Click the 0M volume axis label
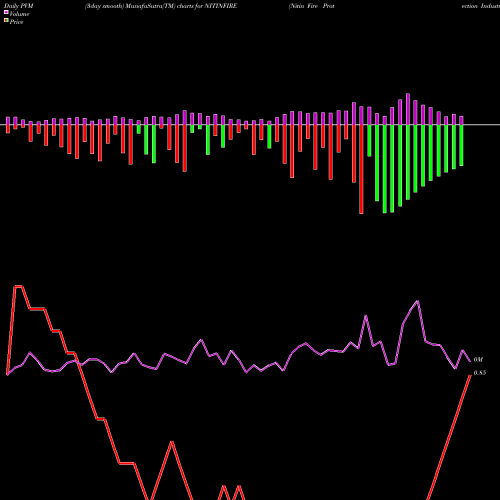This screenshot has height=500, width=500. (x=478, y=360)
